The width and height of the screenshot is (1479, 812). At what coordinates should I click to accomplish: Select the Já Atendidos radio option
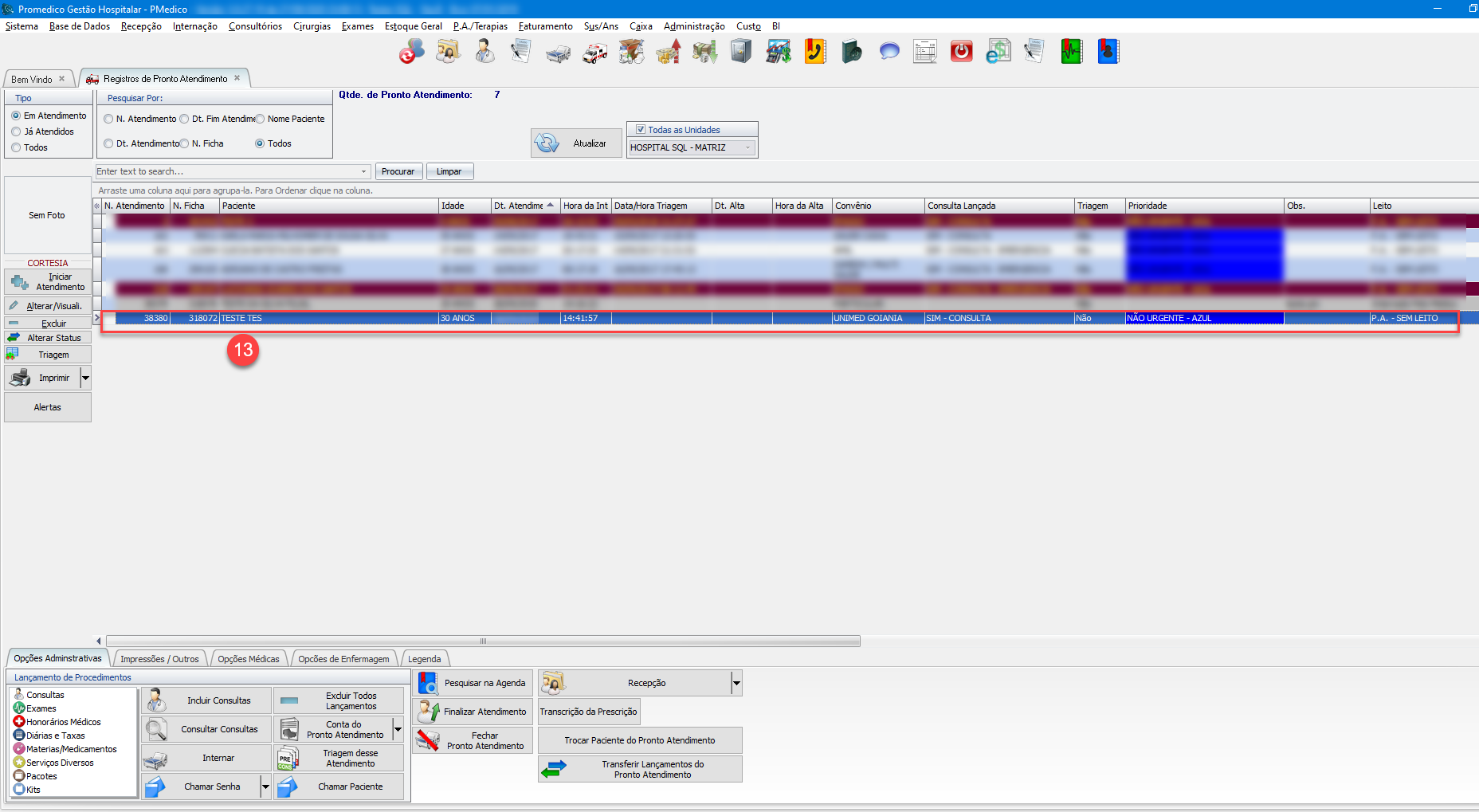tap(16, 131)
